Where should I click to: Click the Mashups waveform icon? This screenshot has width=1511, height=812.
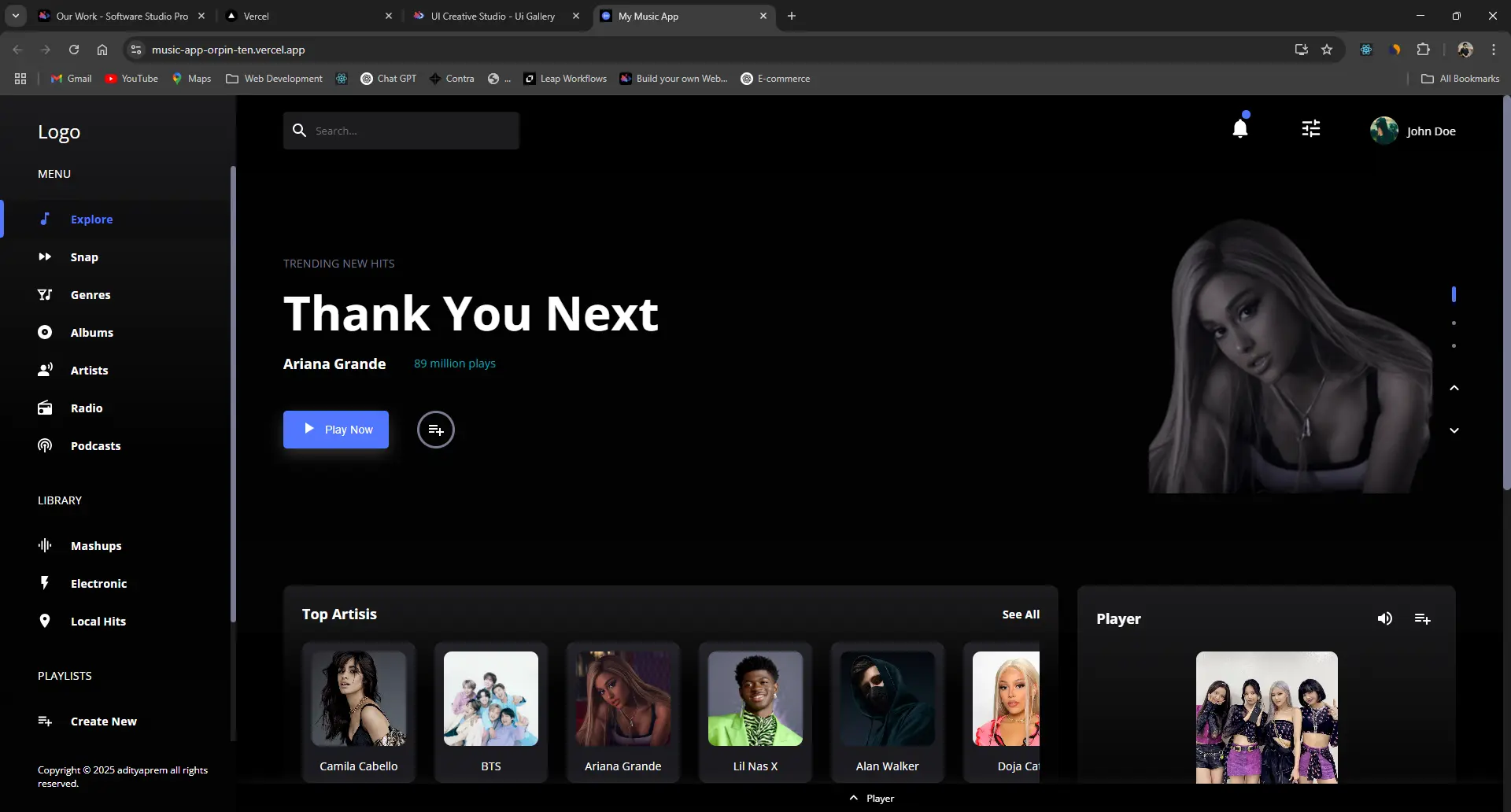click(x=45, y=545)
